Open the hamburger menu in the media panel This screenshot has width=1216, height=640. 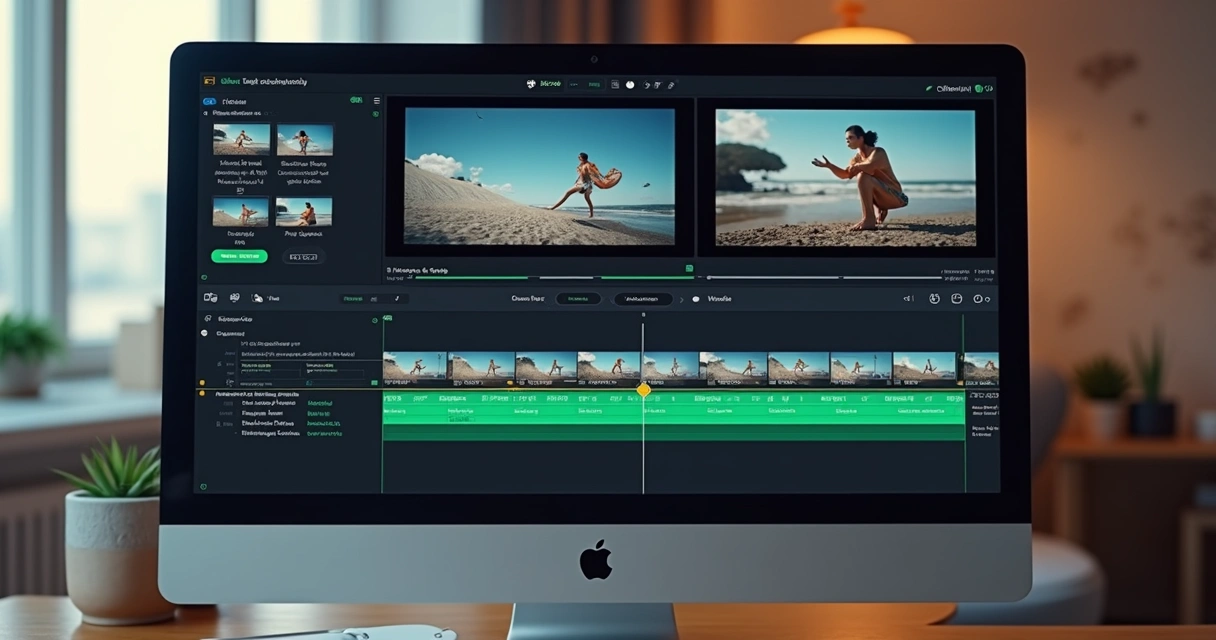376,101
